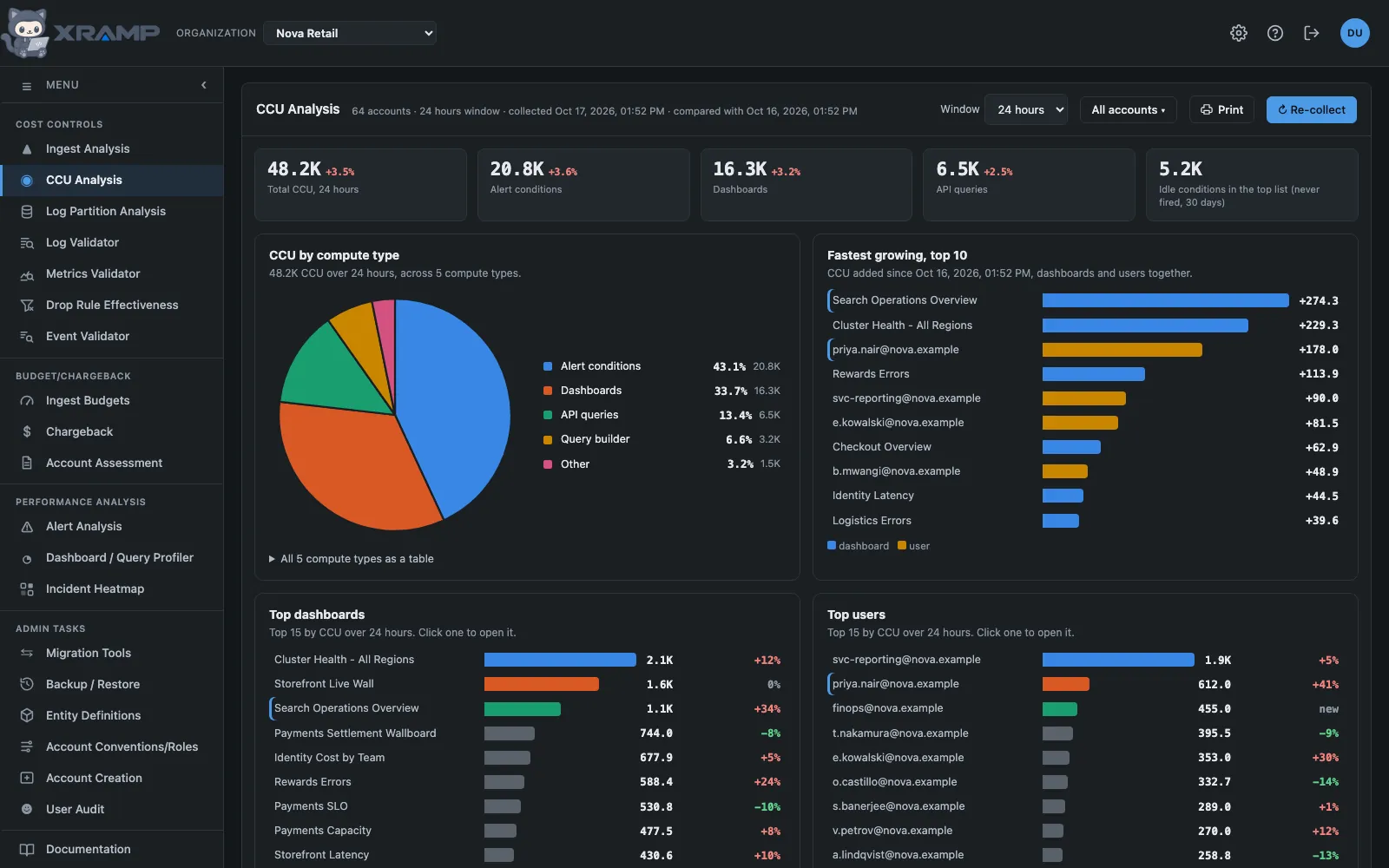Image resolution: width=1389 pixels, height=868 pixels.
Task: Click the Event Validator icon
Action: [27, 337]
